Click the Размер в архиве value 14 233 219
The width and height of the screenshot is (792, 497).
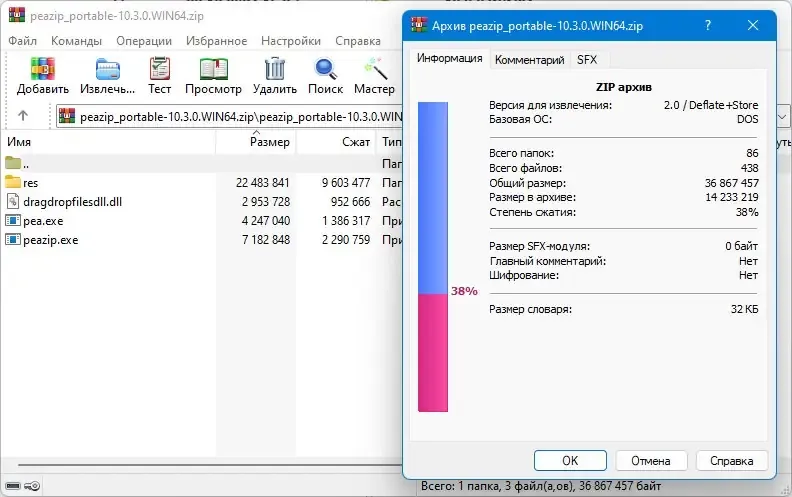(x=731, y=197)
